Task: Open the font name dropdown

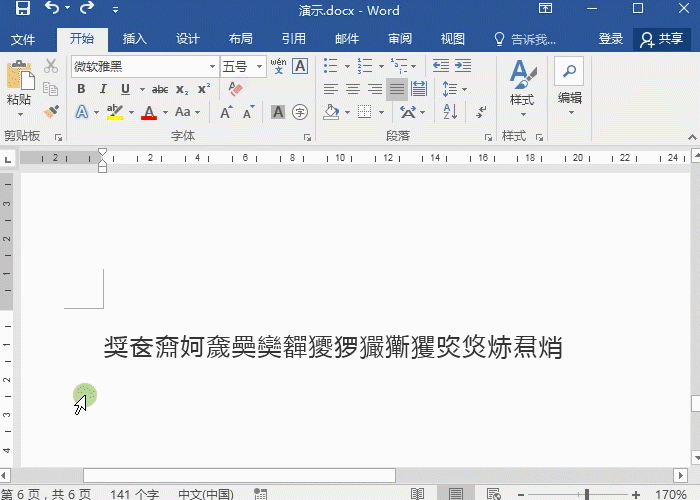Action: [212, 67]
